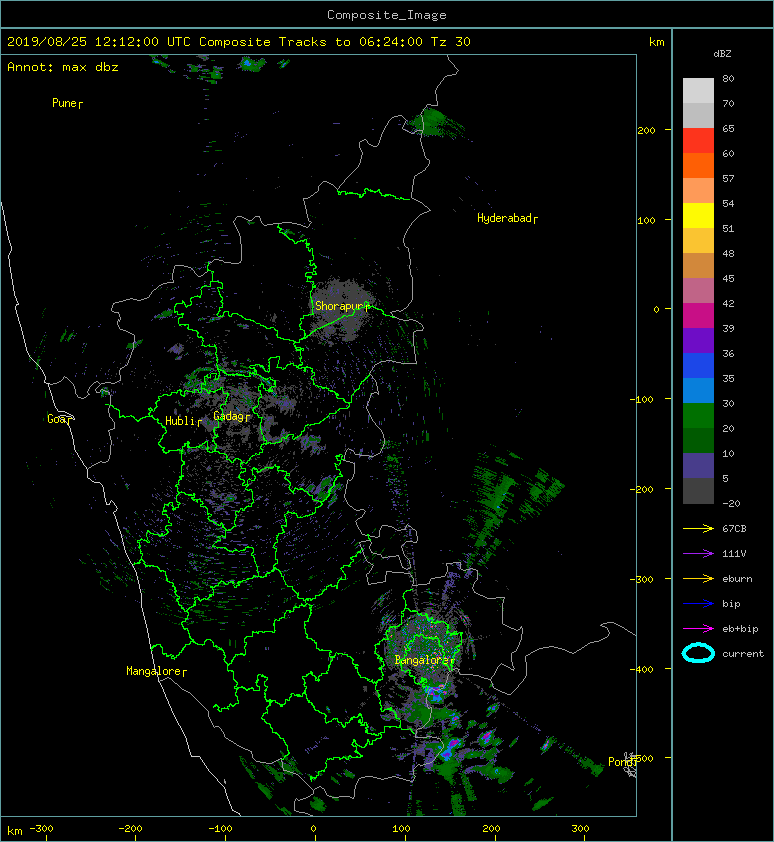774x842 pixels.
Task: Click the -100 tick on the vertical axis
Action: tap(642, 400)
